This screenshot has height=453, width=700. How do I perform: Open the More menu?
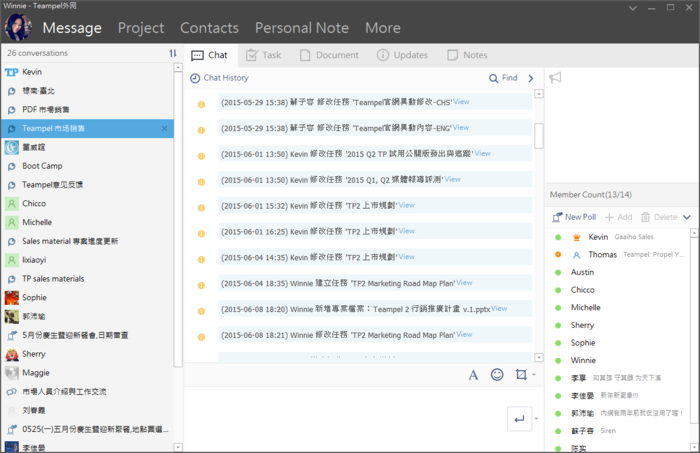tap(383, 28)
